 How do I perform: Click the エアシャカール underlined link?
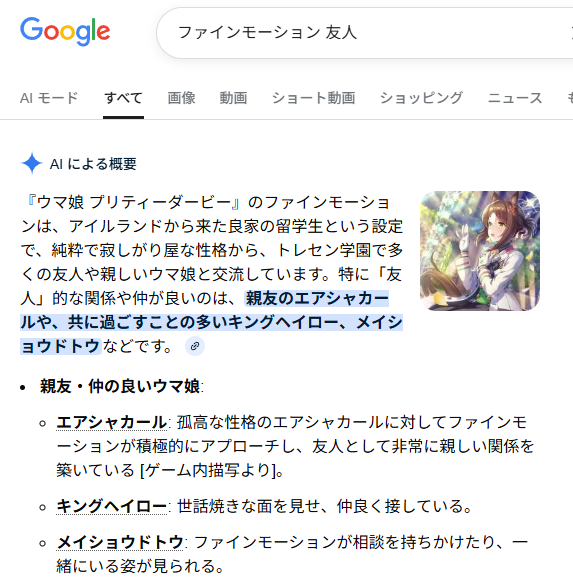point(112,423)
